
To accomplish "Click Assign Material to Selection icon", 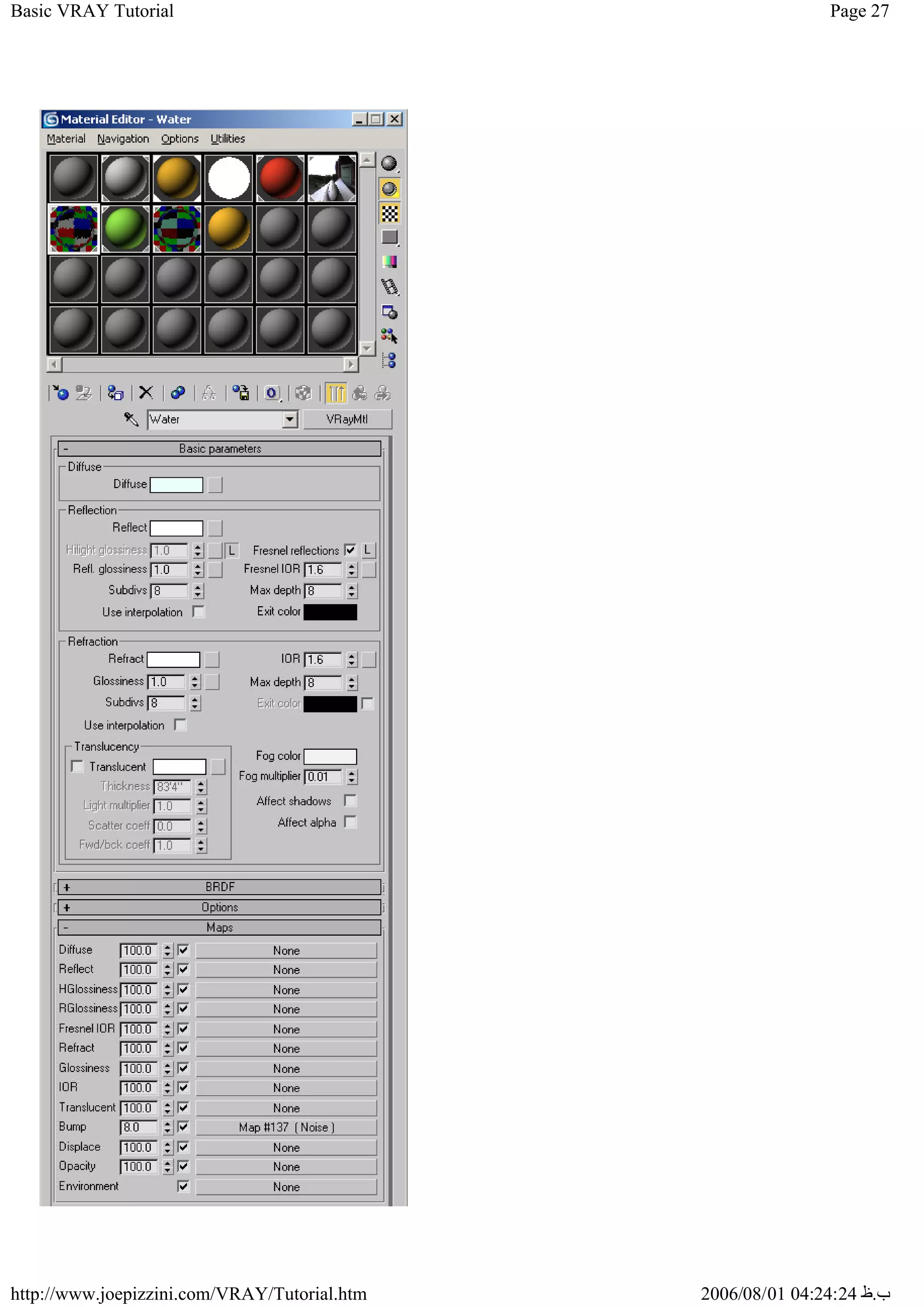I will (x=115, y=393).
